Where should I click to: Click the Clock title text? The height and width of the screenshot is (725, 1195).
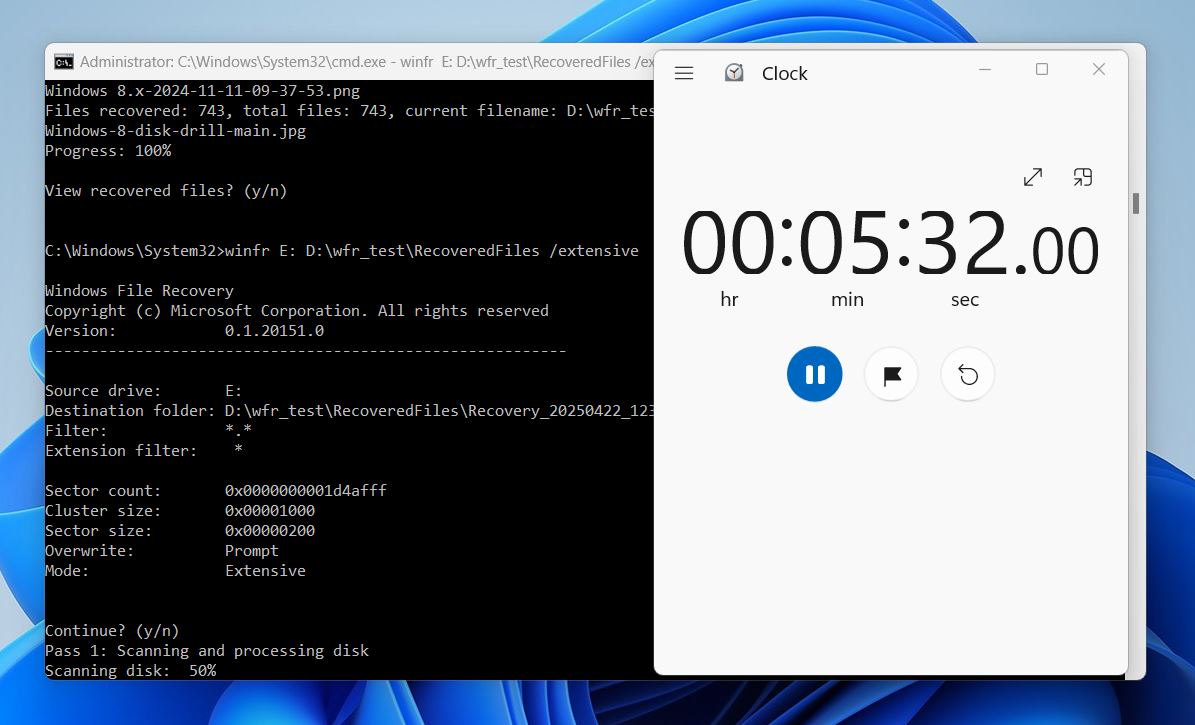coord(784,74)
